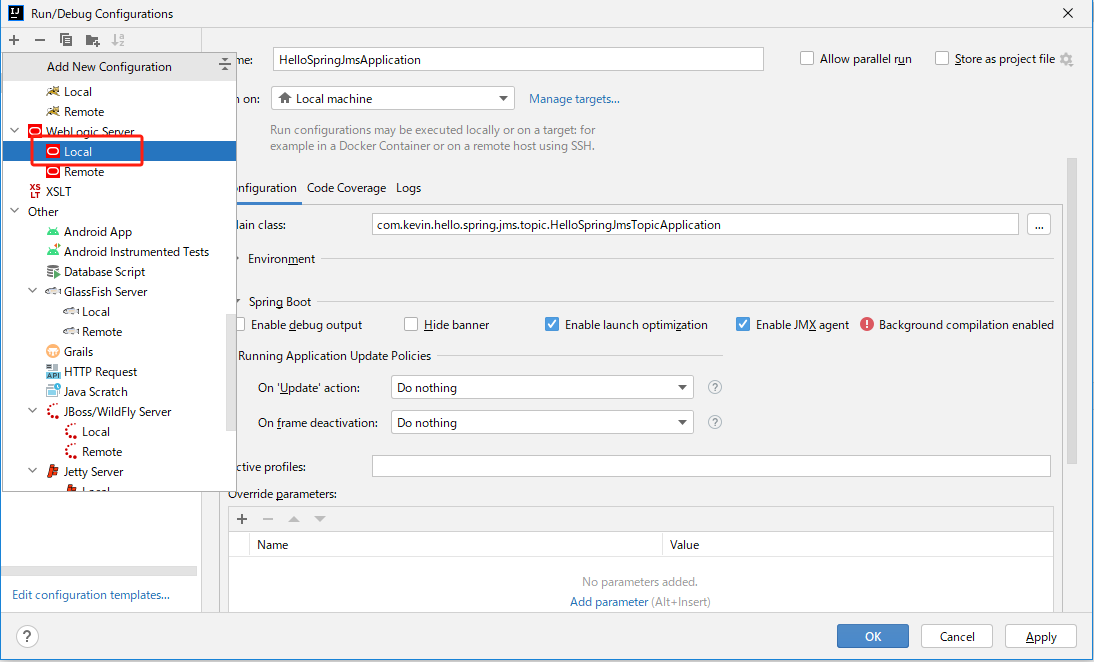Click the Sort configurations alphabetically icon
The image size is (1094, 662).
(118, 40)
